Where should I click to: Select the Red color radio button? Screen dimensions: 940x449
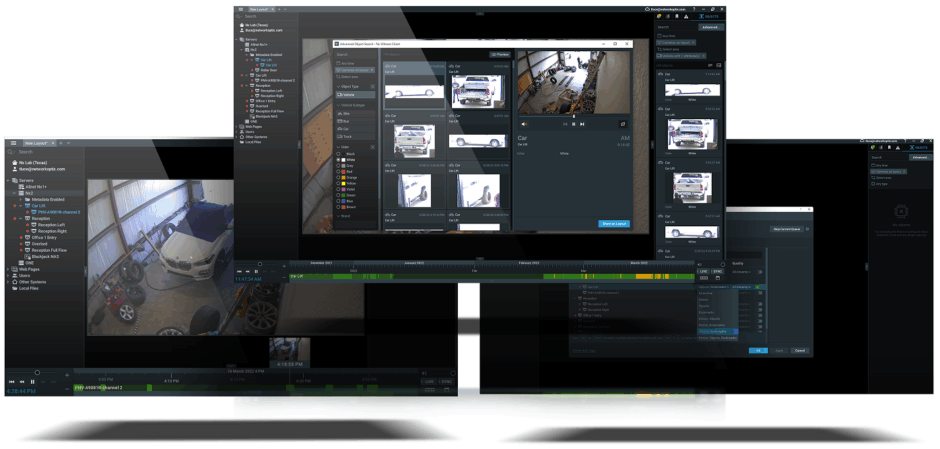click(x=340, y=172)
